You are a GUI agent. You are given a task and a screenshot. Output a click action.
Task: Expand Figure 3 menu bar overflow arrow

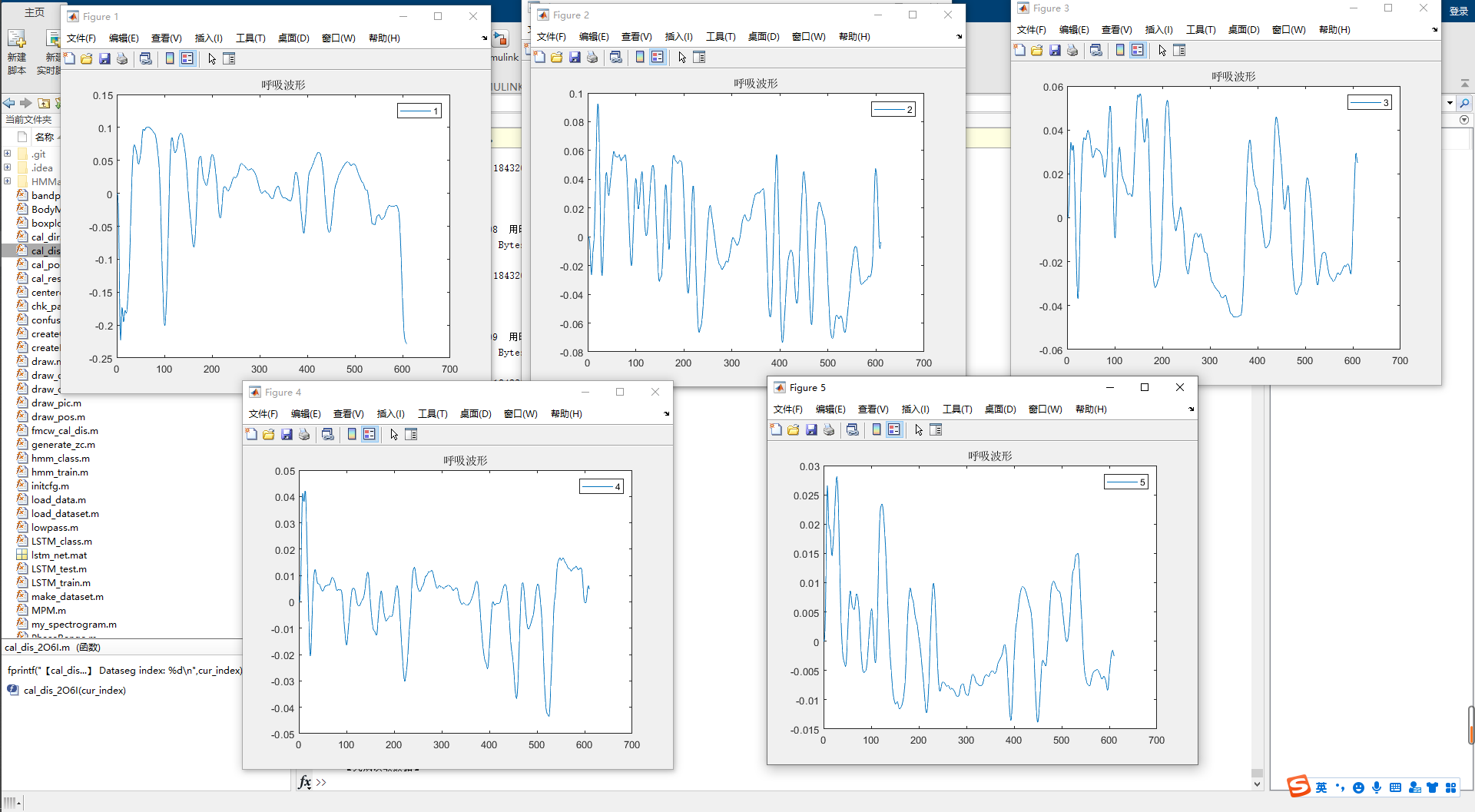(x=1434, y=30)
